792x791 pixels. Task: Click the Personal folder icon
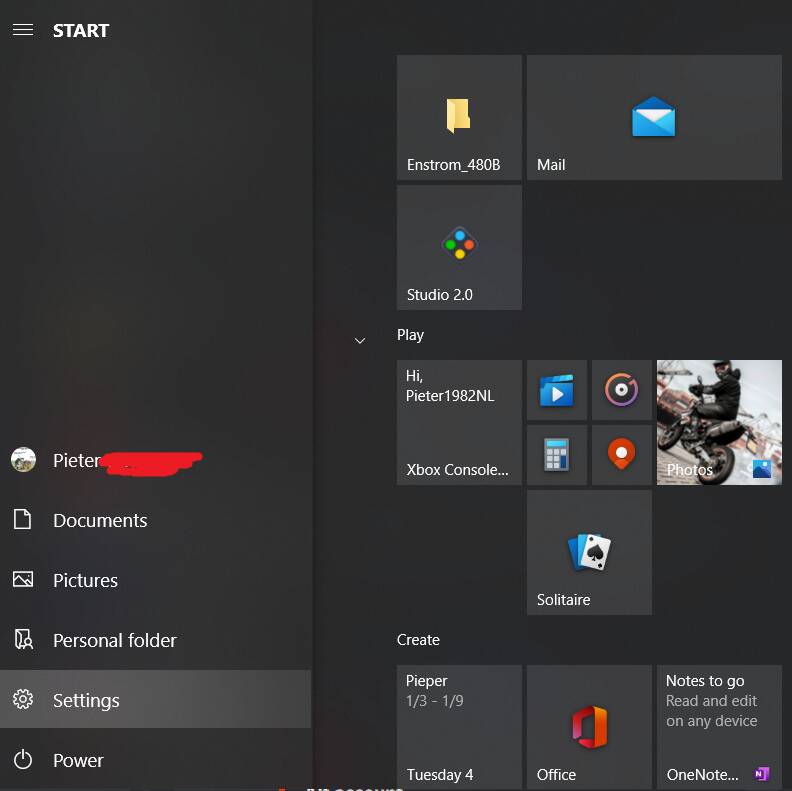(x=23, y=639)
